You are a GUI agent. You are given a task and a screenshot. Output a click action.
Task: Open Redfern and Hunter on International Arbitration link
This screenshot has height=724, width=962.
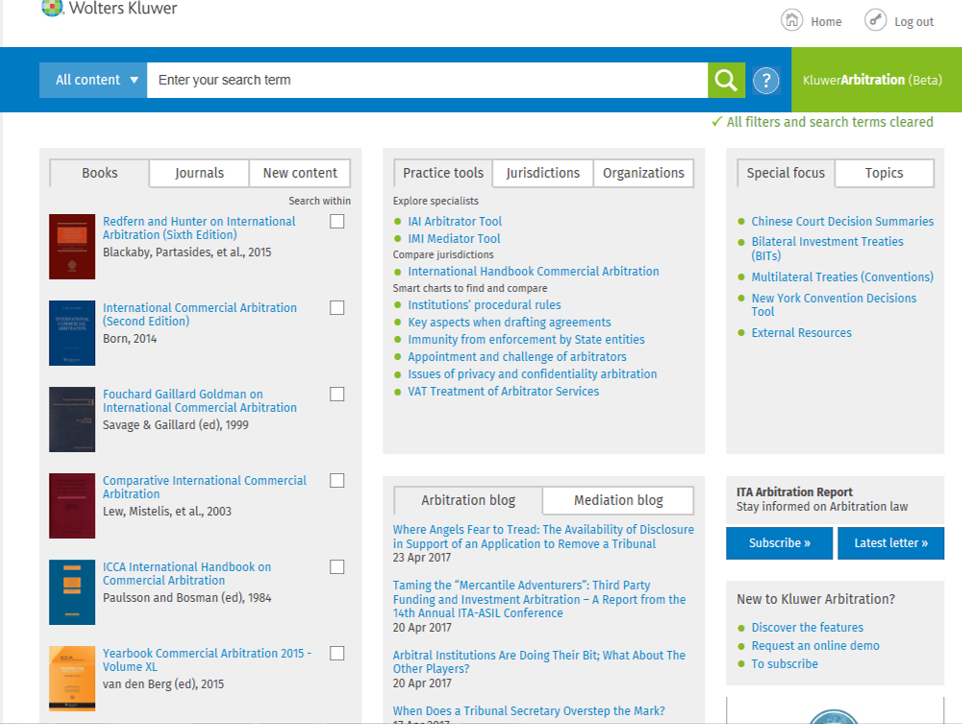pos(199,228)
